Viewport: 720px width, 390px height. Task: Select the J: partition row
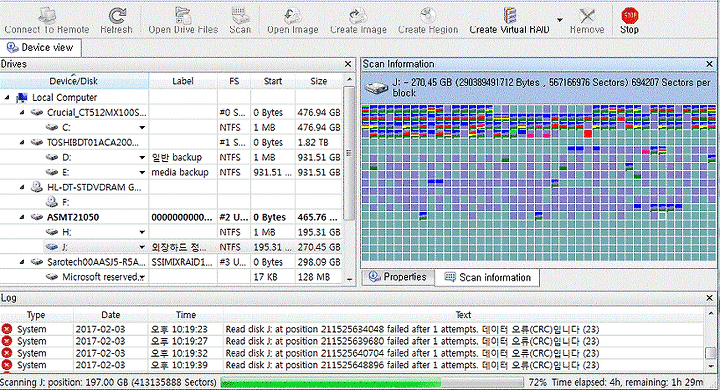click(x=171, y=247)
